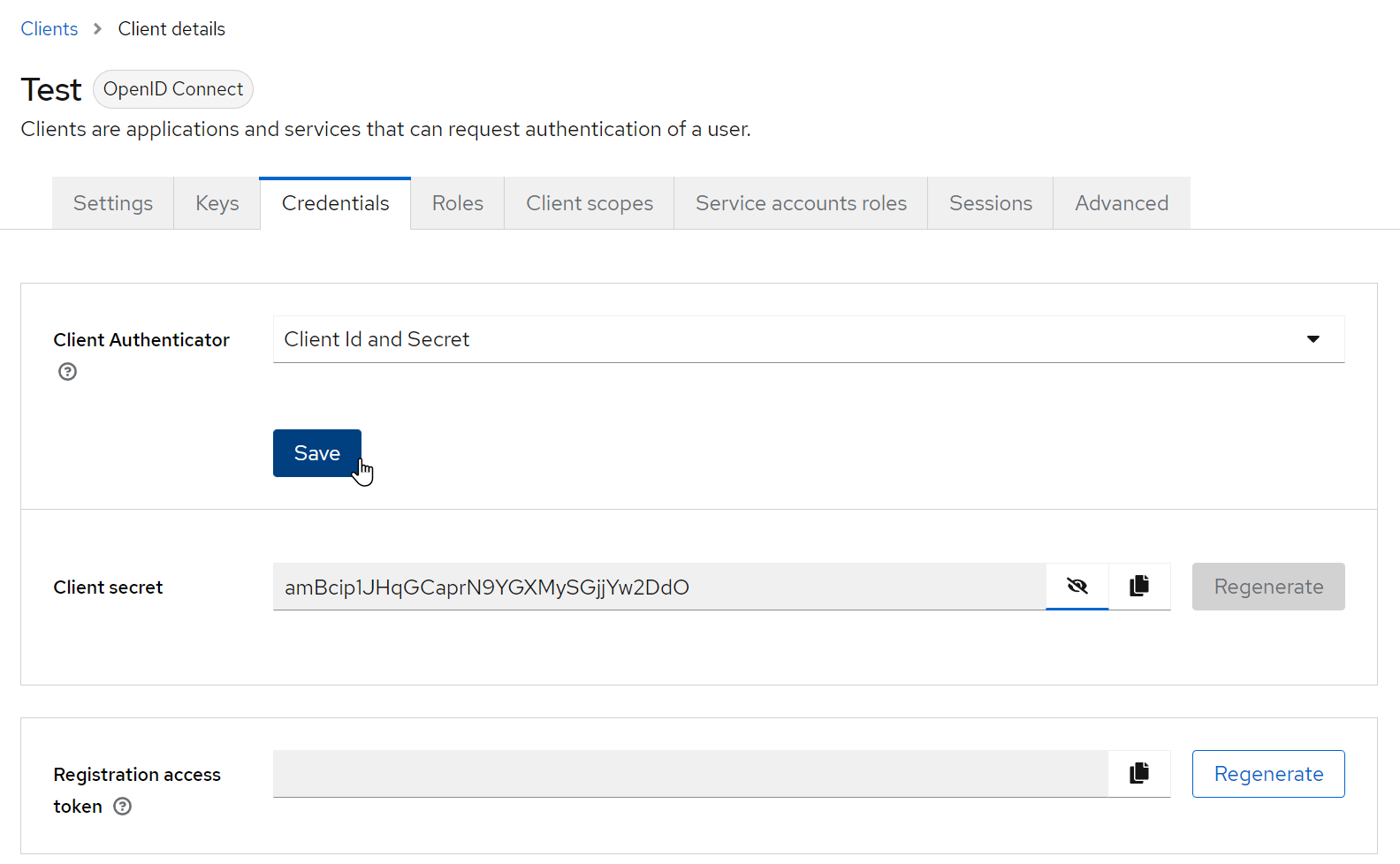
Task: Select the Test client title
Action: click(x=51, y=90)
